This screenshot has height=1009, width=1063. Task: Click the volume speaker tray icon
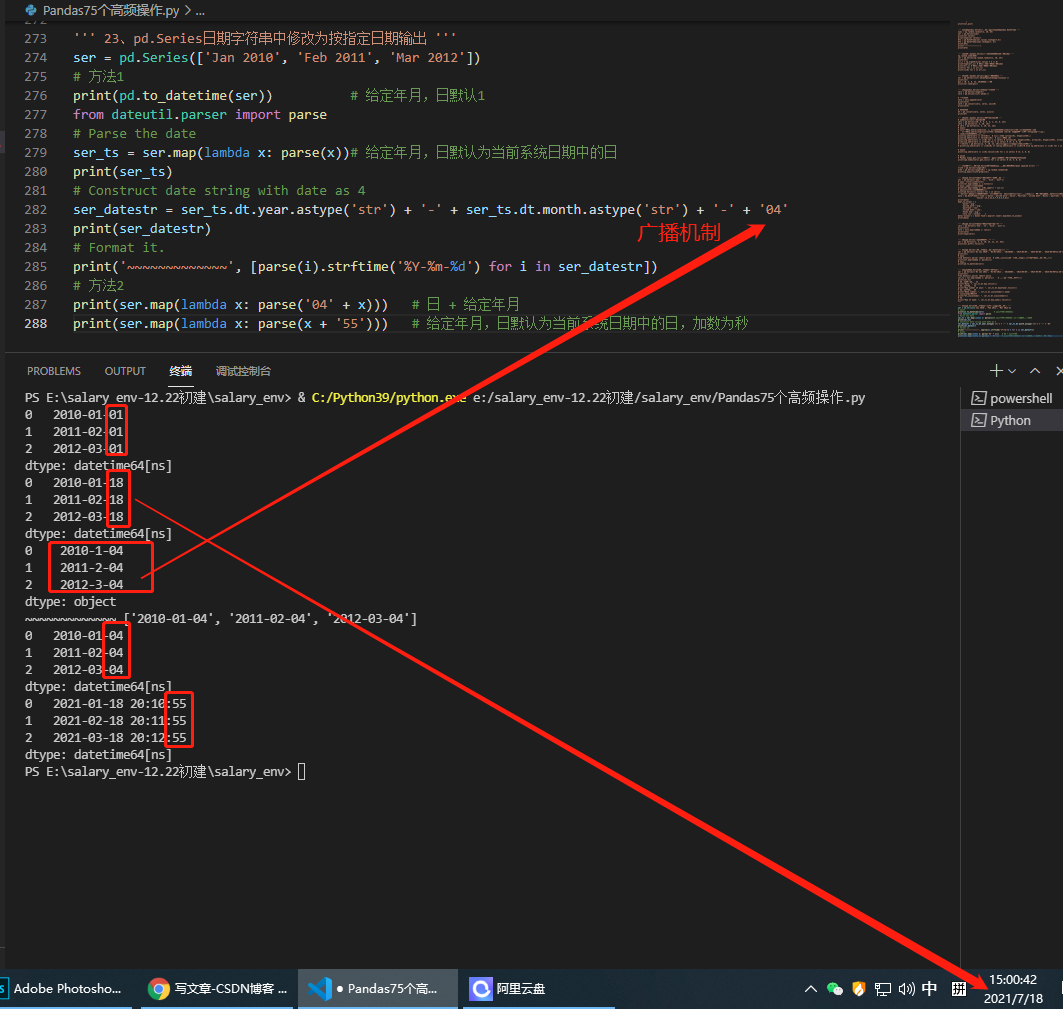coord(906,989)
